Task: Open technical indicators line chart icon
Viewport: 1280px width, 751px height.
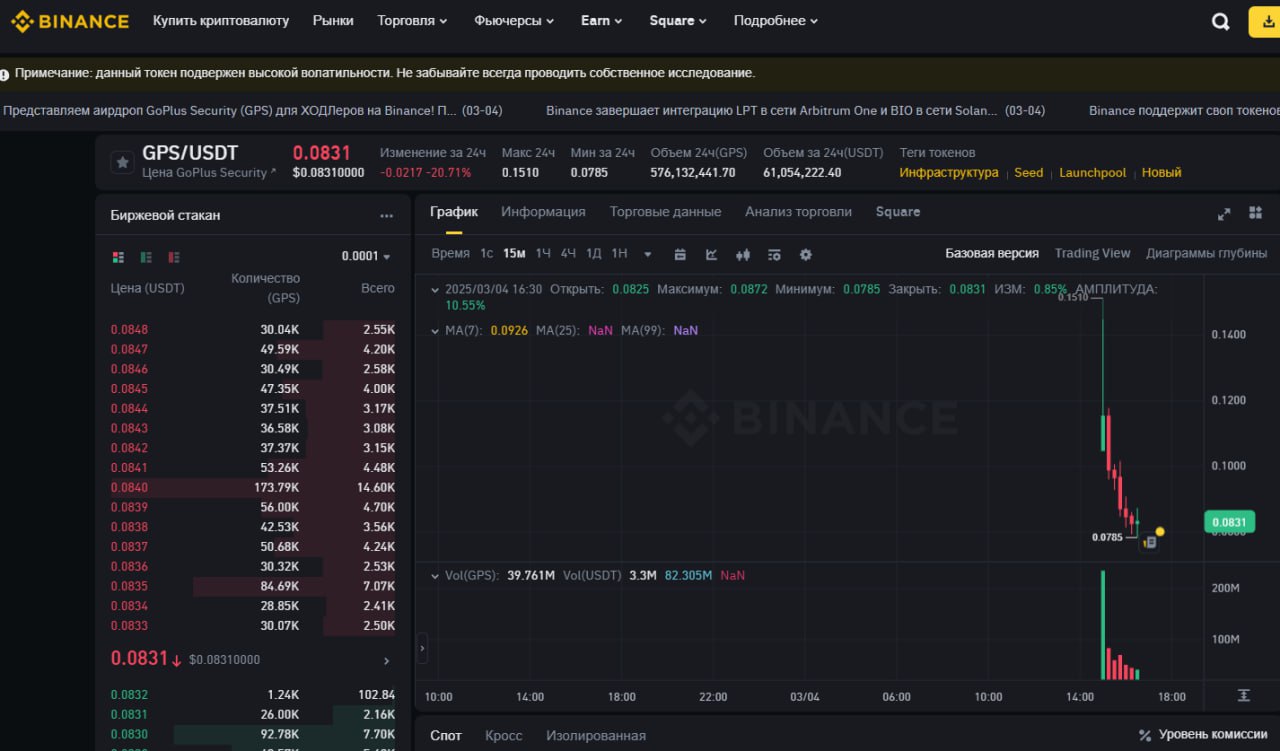Action: pos(711,254)
